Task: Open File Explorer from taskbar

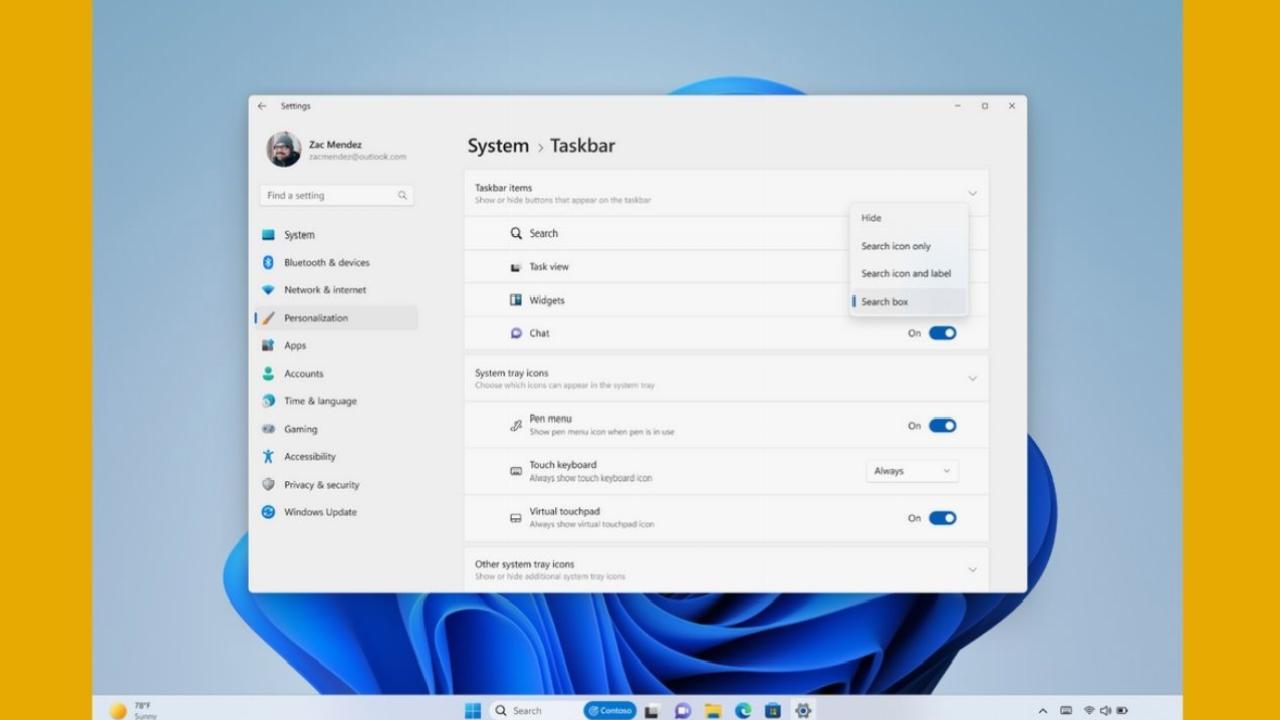Action: pyautogui.click(x=712, y=710)
